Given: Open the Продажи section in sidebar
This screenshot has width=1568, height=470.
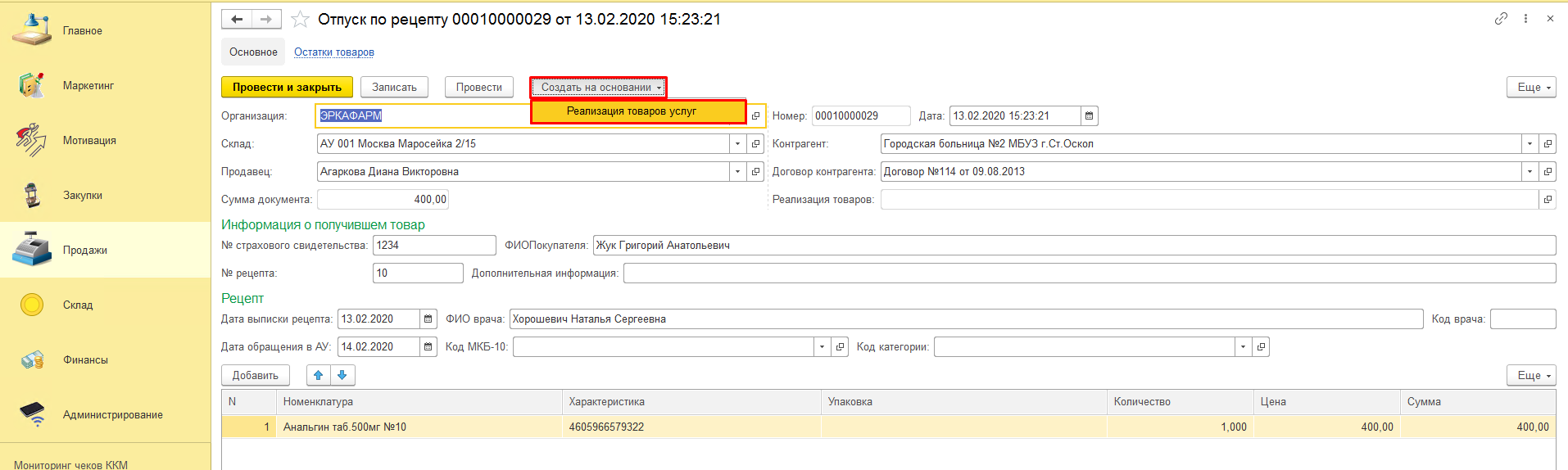Looking at the screenshot, I should click(x=84, y=251).
